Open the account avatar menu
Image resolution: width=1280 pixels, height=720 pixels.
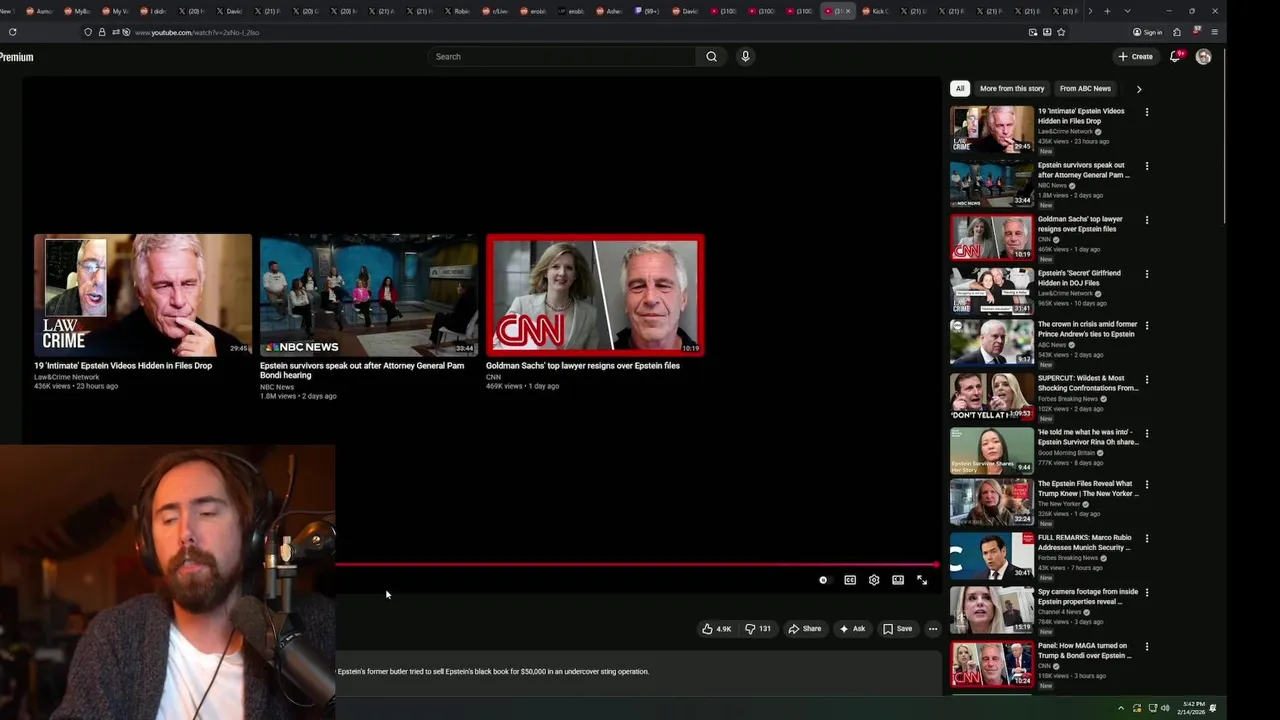(x=1203, y=57)
